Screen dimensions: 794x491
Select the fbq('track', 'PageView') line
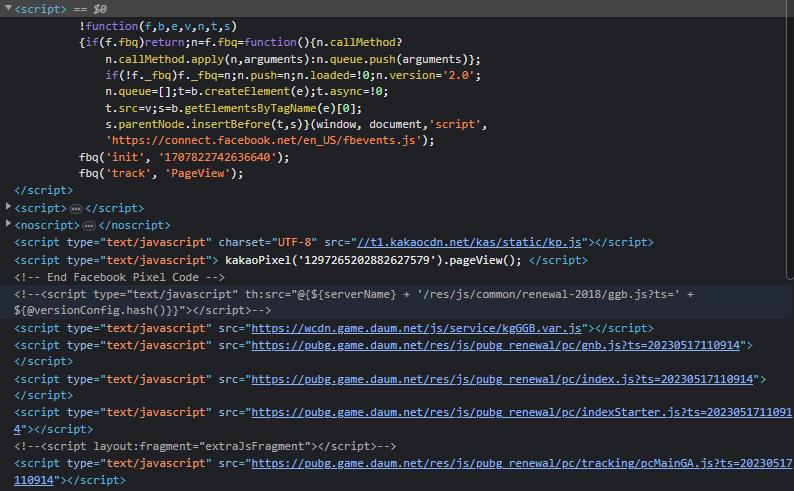[x=161, y=174]
